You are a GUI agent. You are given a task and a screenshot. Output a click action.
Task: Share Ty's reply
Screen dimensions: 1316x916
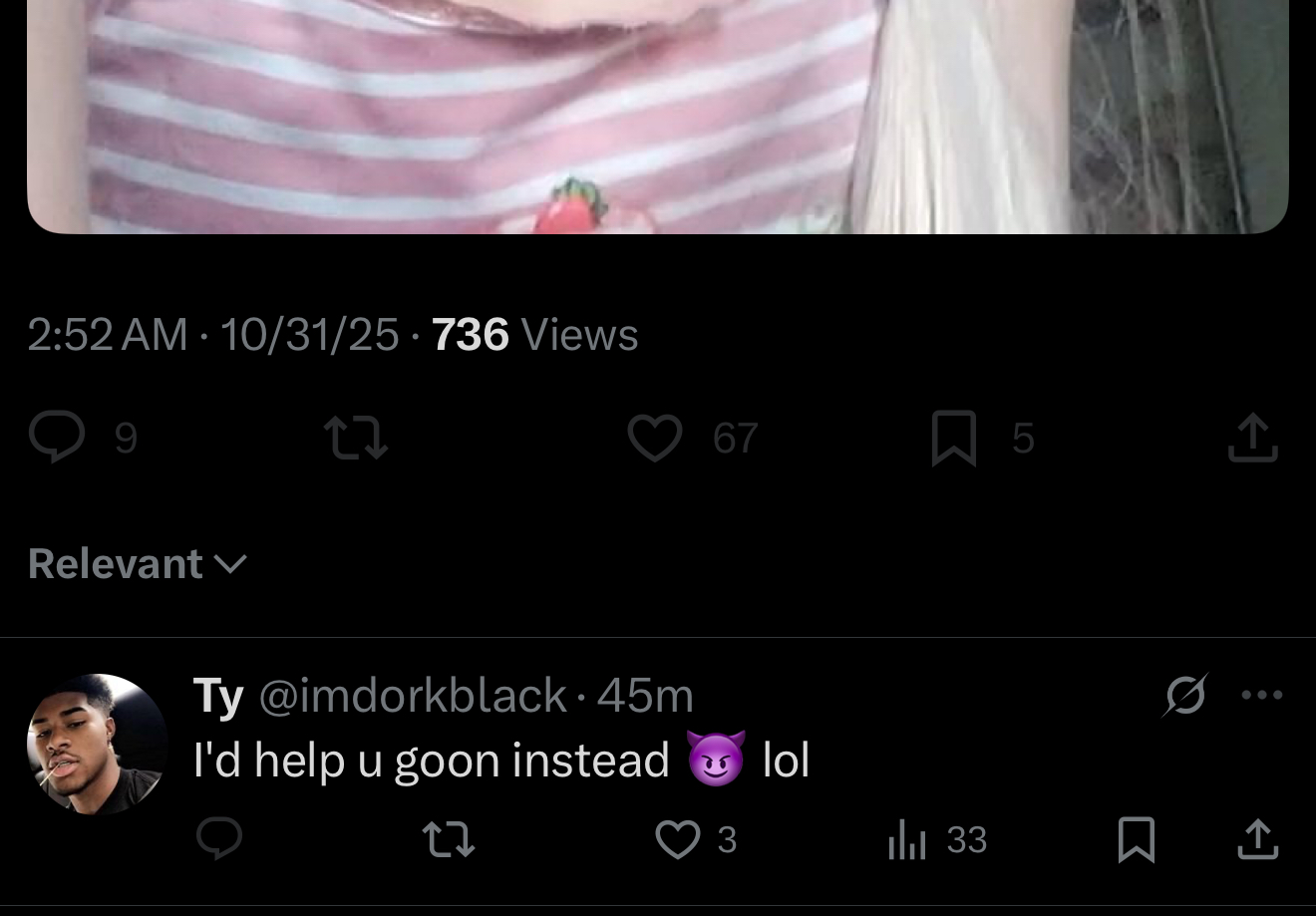(1258, 838)
